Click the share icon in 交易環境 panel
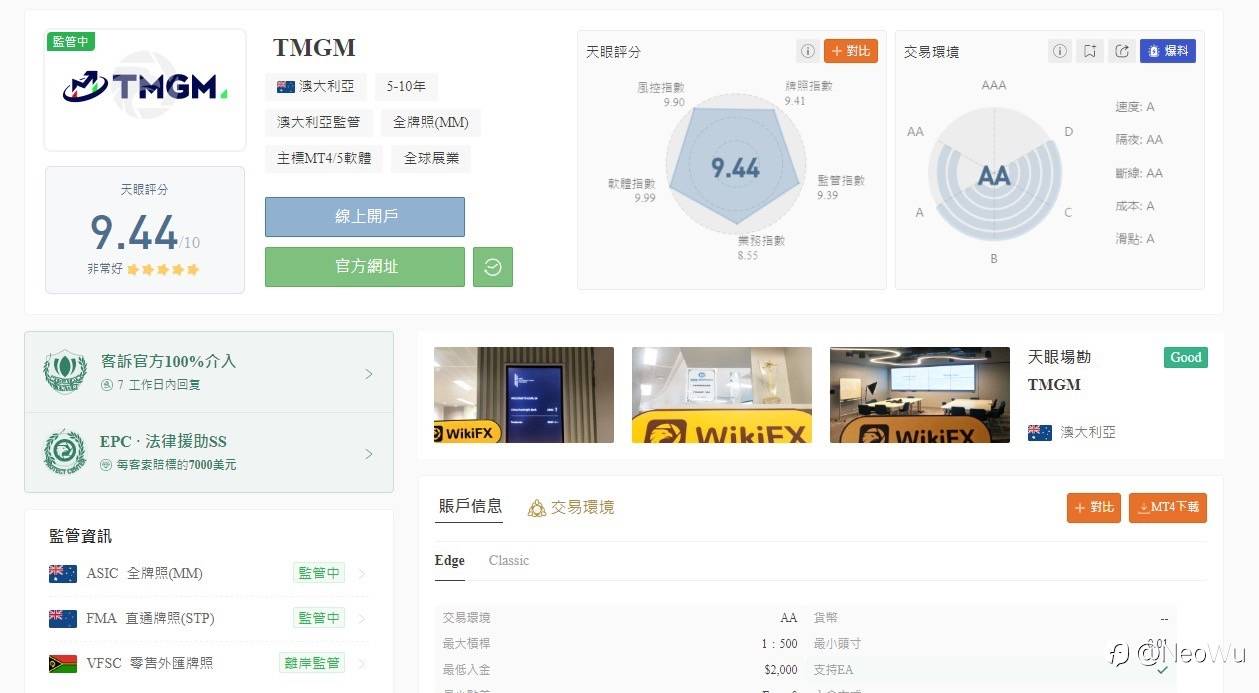This screenshot has width=1259, height=693. pyautogui.click(x=1121, y=51)
